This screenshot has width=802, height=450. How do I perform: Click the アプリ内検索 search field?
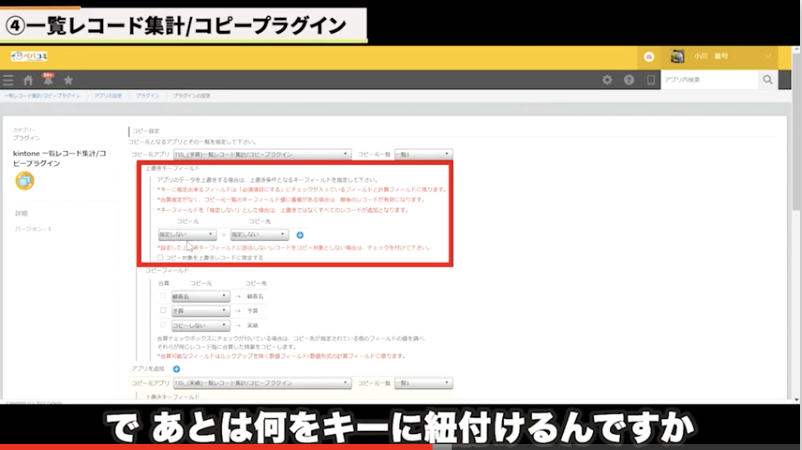tap(708, 80)
